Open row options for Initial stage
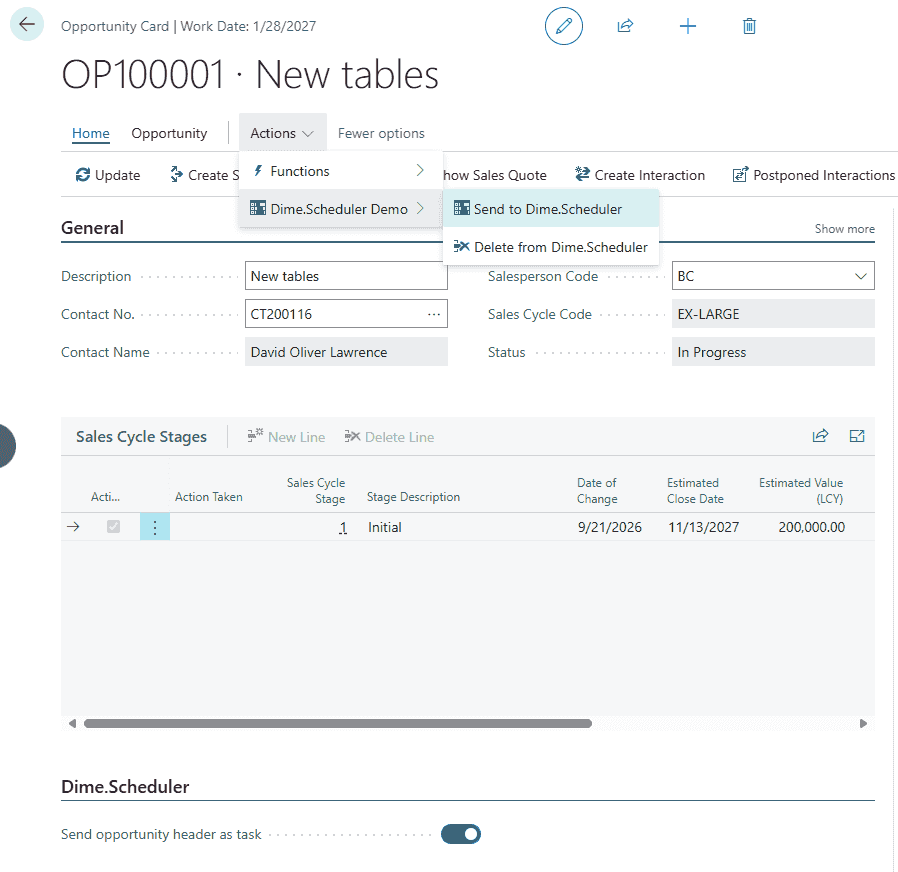This screenshot has height=872, width=898. pyautogui.click(x=155, y=527)
